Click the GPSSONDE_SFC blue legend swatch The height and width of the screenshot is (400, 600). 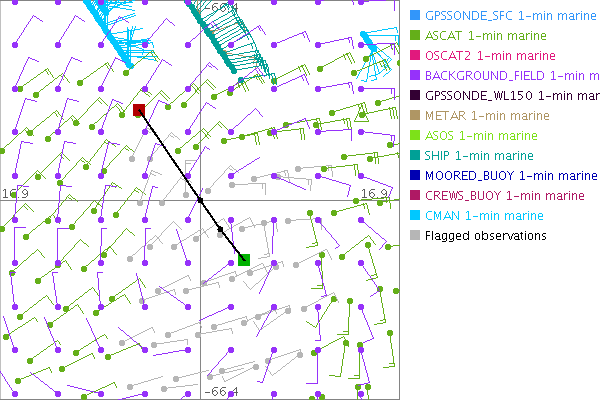pos(414,15)
